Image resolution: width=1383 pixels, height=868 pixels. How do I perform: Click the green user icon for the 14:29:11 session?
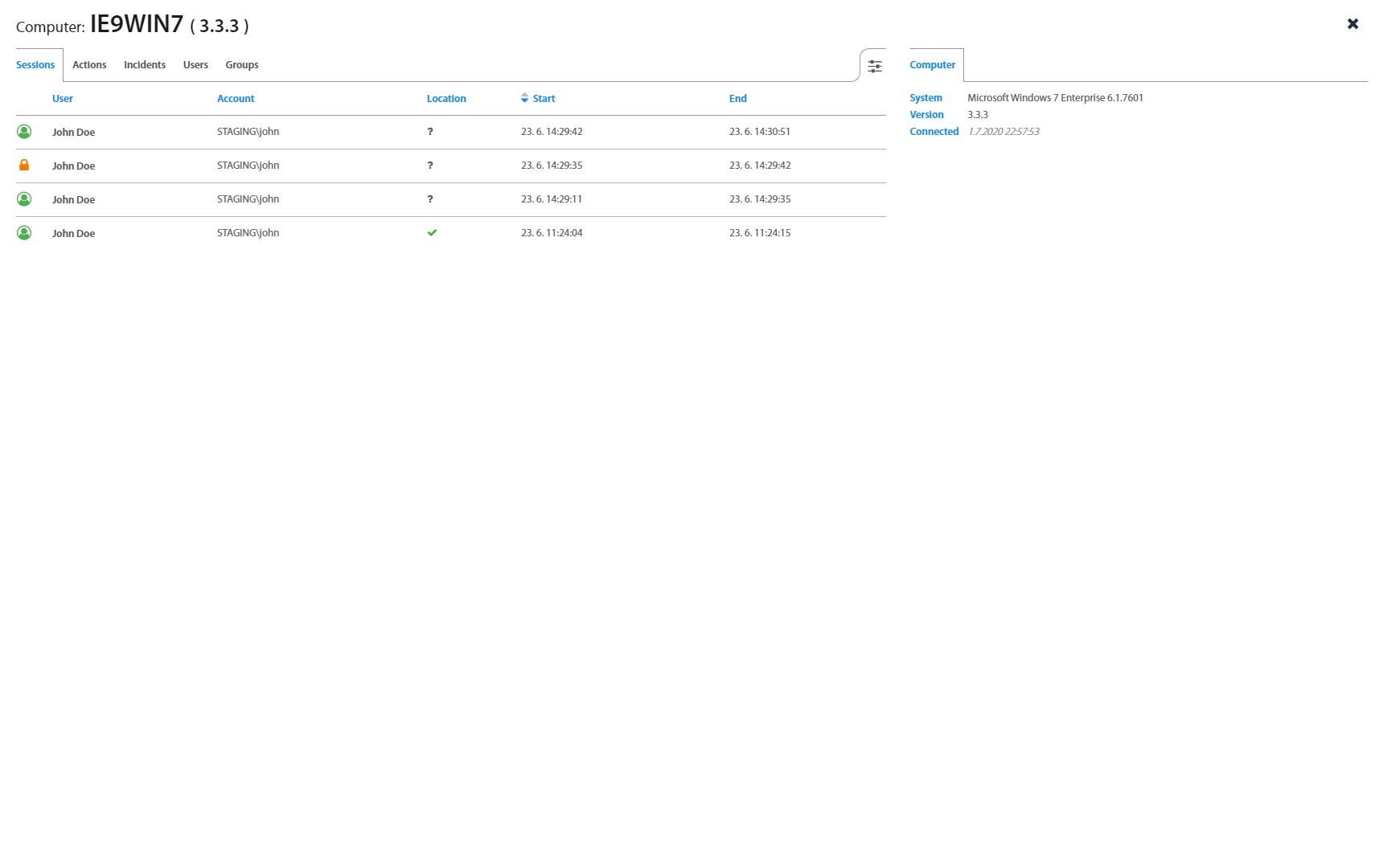[x=24, y=199]
